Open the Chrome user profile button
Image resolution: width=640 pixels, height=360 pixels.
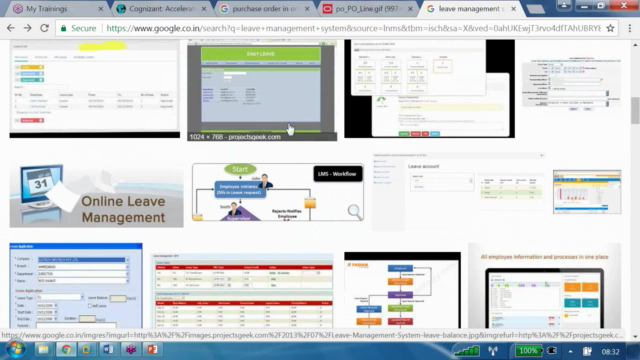point(564,5)
